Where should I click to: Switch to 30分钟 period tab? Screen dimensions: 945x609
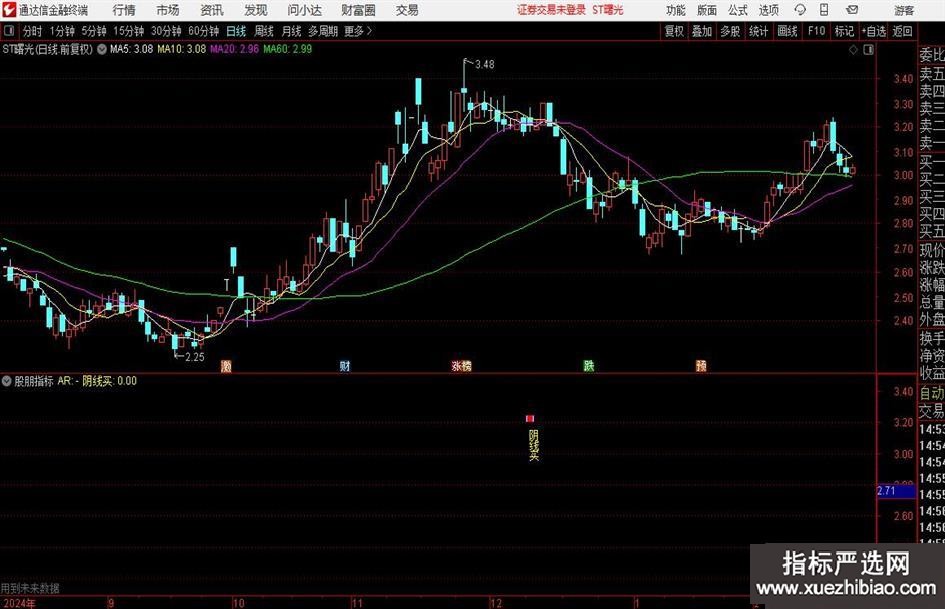(166, 31)
